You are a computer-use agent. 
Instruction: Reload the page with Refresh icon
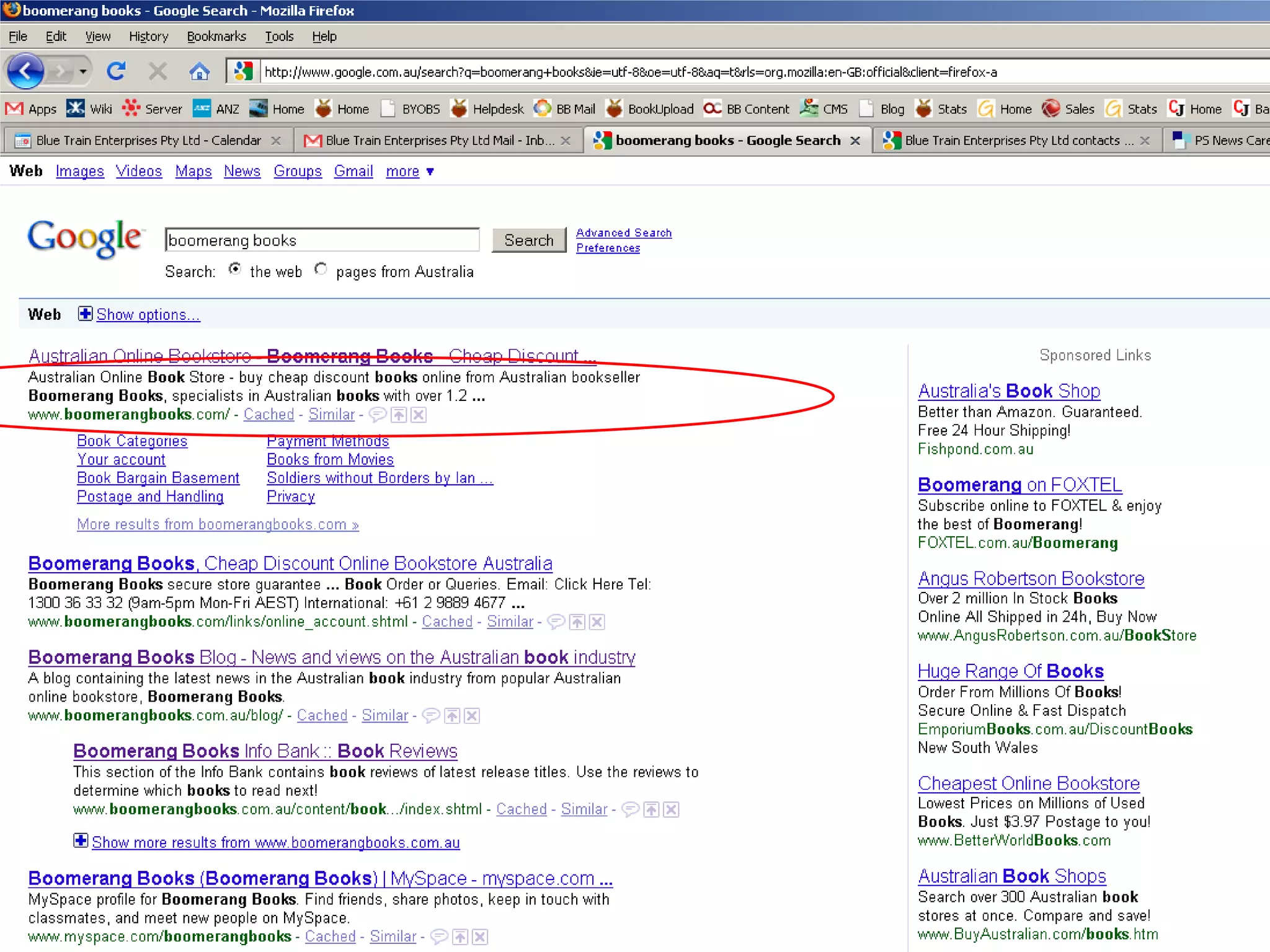click(116, 71)
